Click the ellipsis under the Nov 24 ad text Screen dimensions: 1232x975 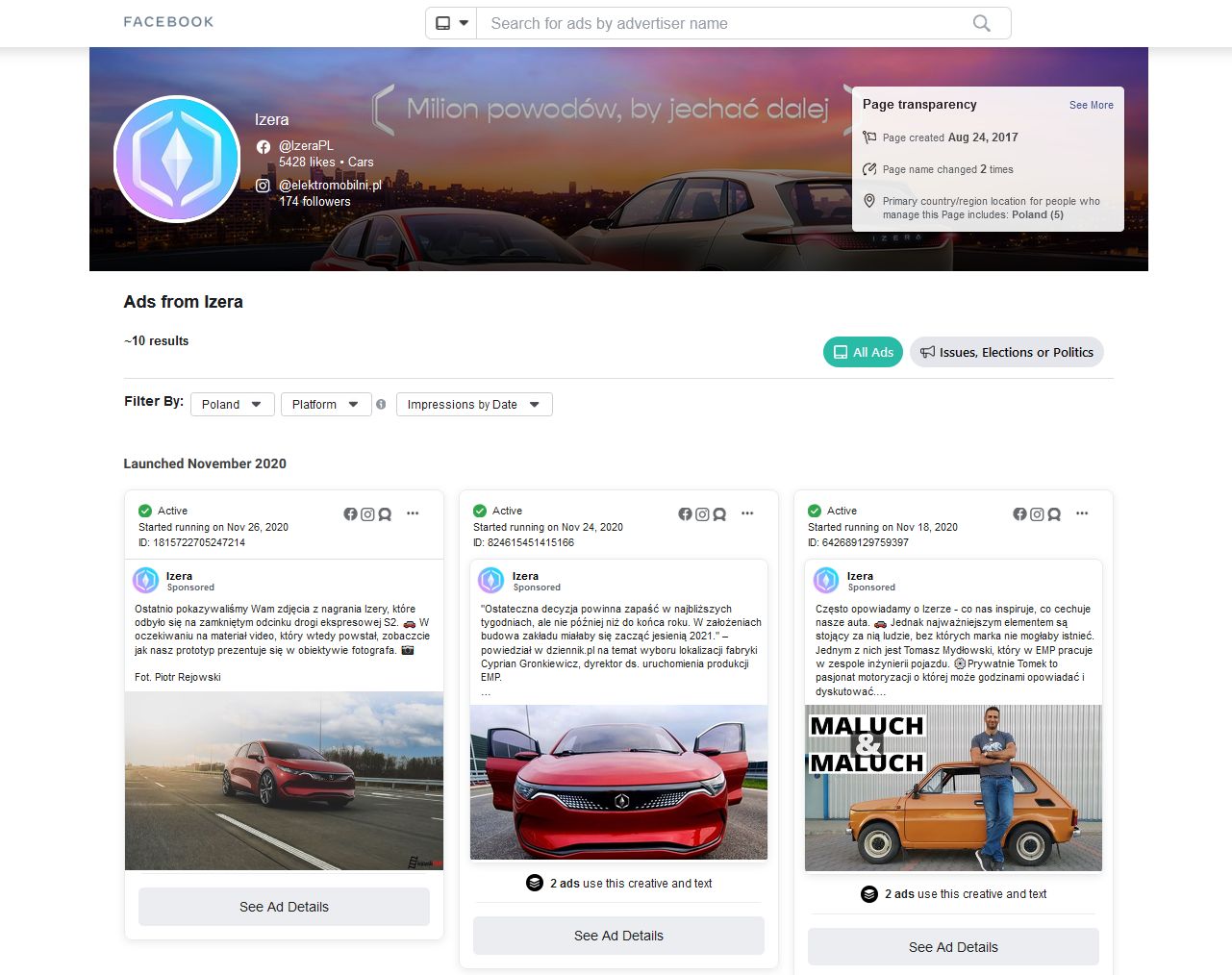[x=486, y=691]
